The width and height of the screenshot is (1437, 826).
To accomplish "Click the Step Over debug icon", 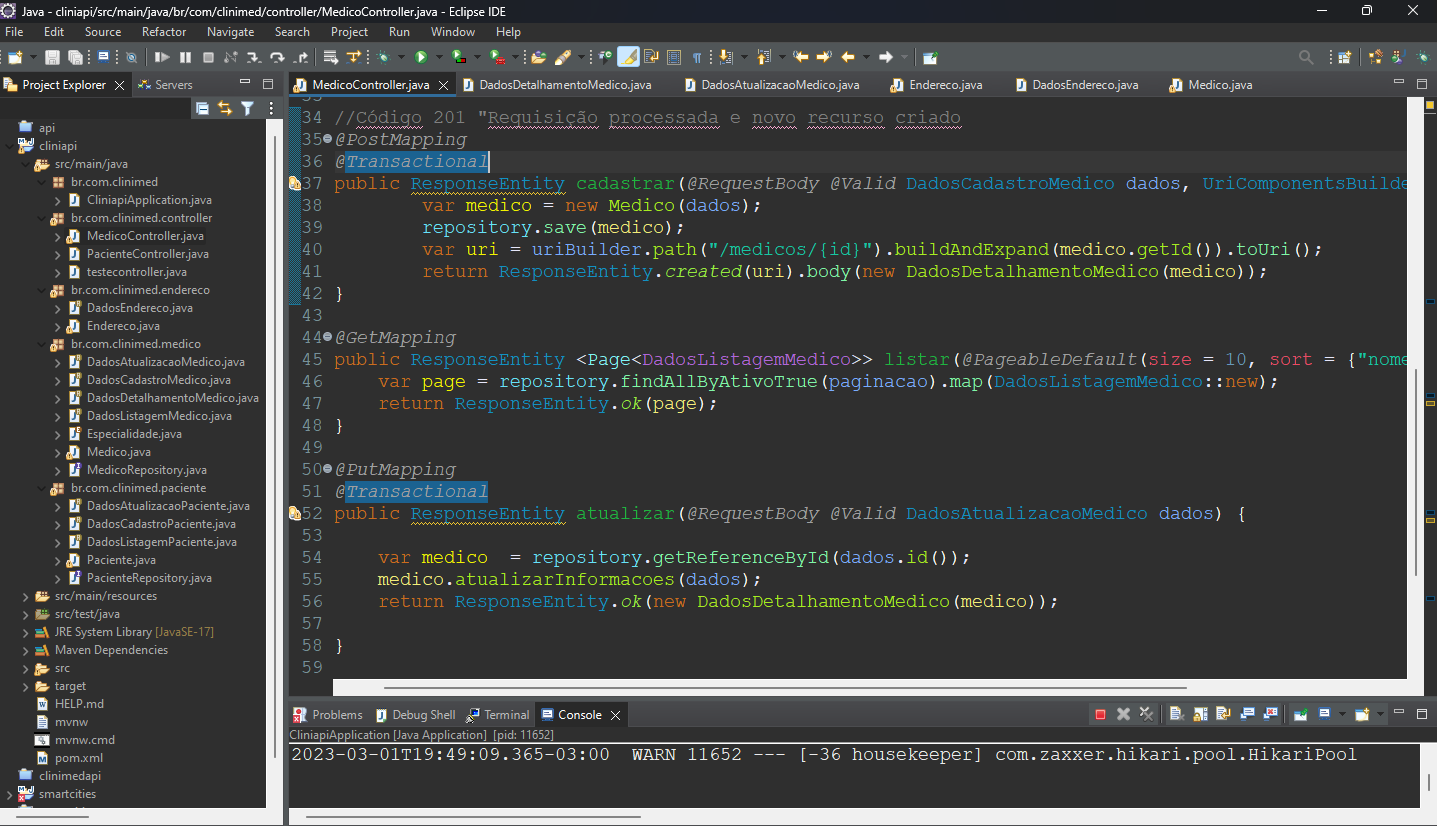I will click(x=277, y=57).
